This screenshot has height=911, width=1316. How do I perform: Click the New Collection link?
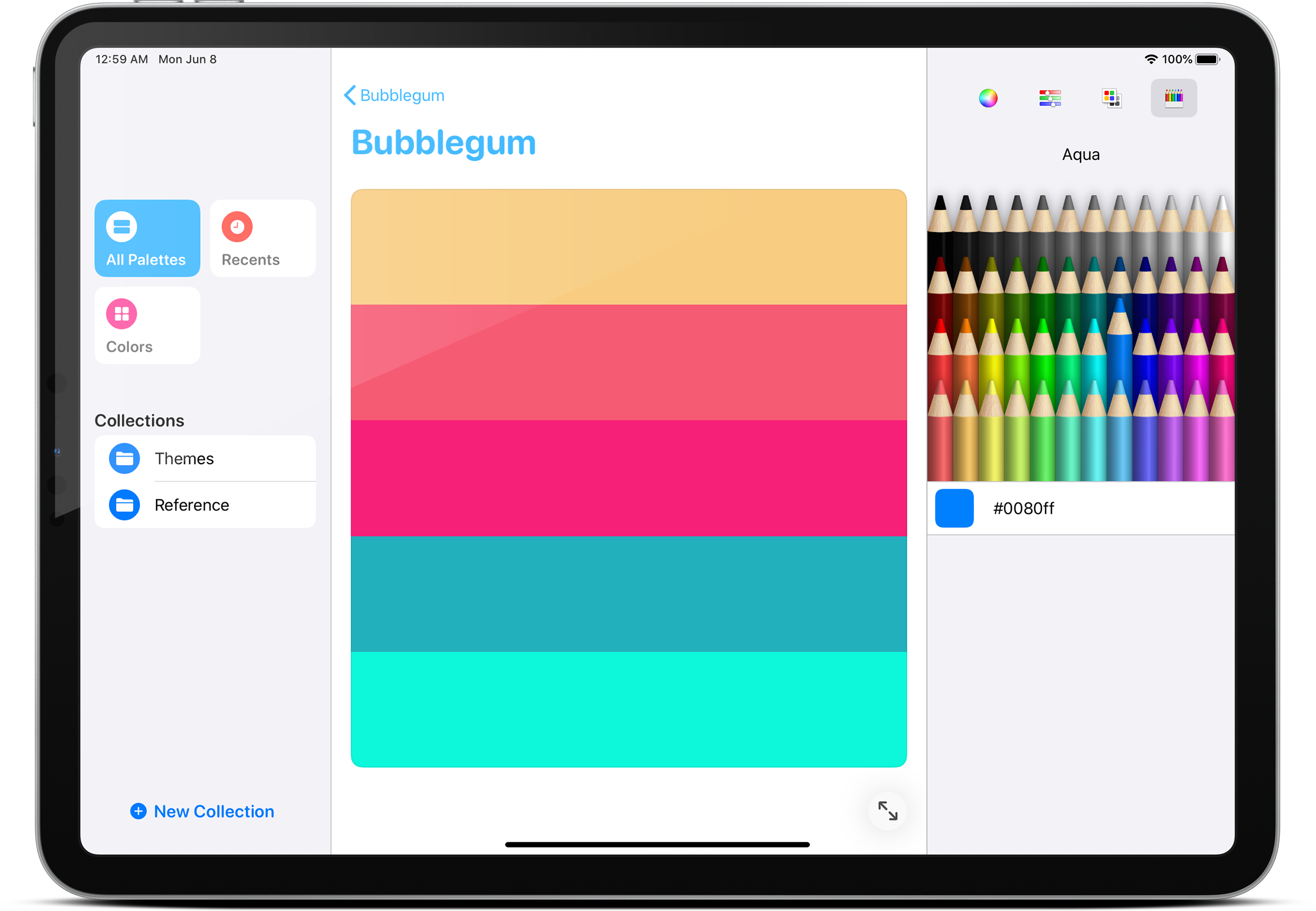point(214,811)
